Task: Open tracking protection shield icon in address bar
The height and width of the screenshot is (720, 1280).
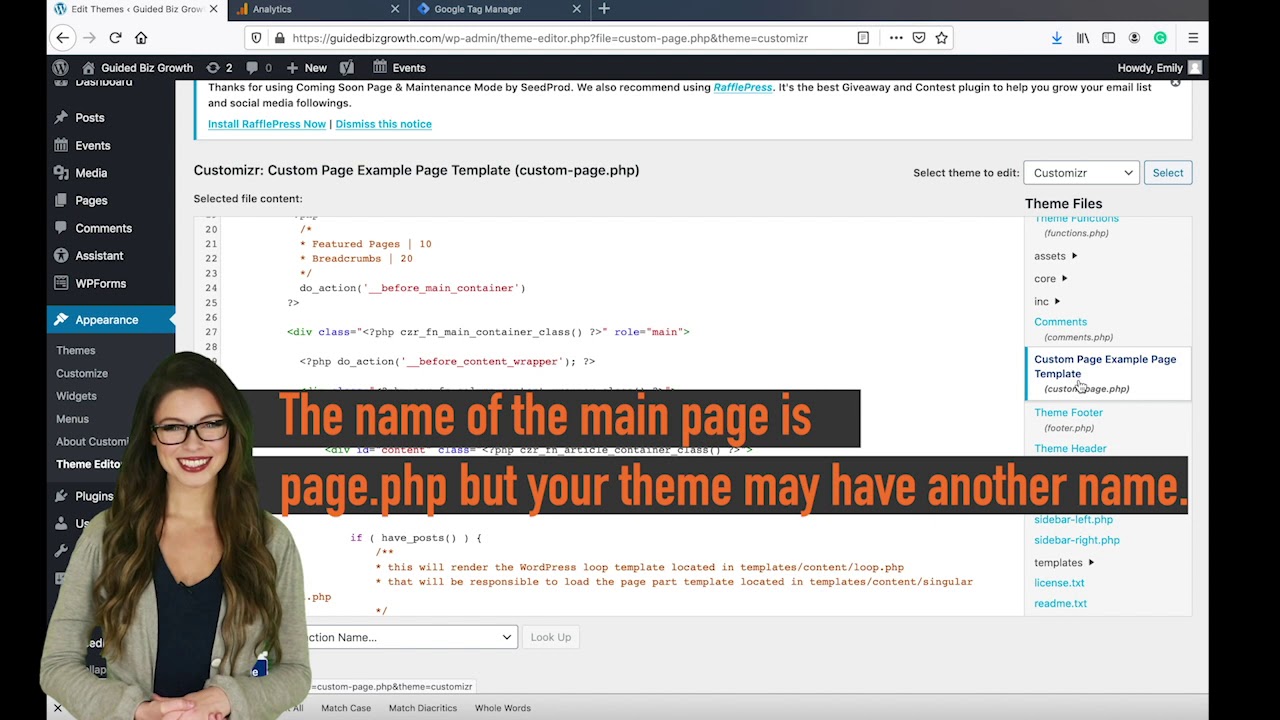Action: [x=257, y=38]
